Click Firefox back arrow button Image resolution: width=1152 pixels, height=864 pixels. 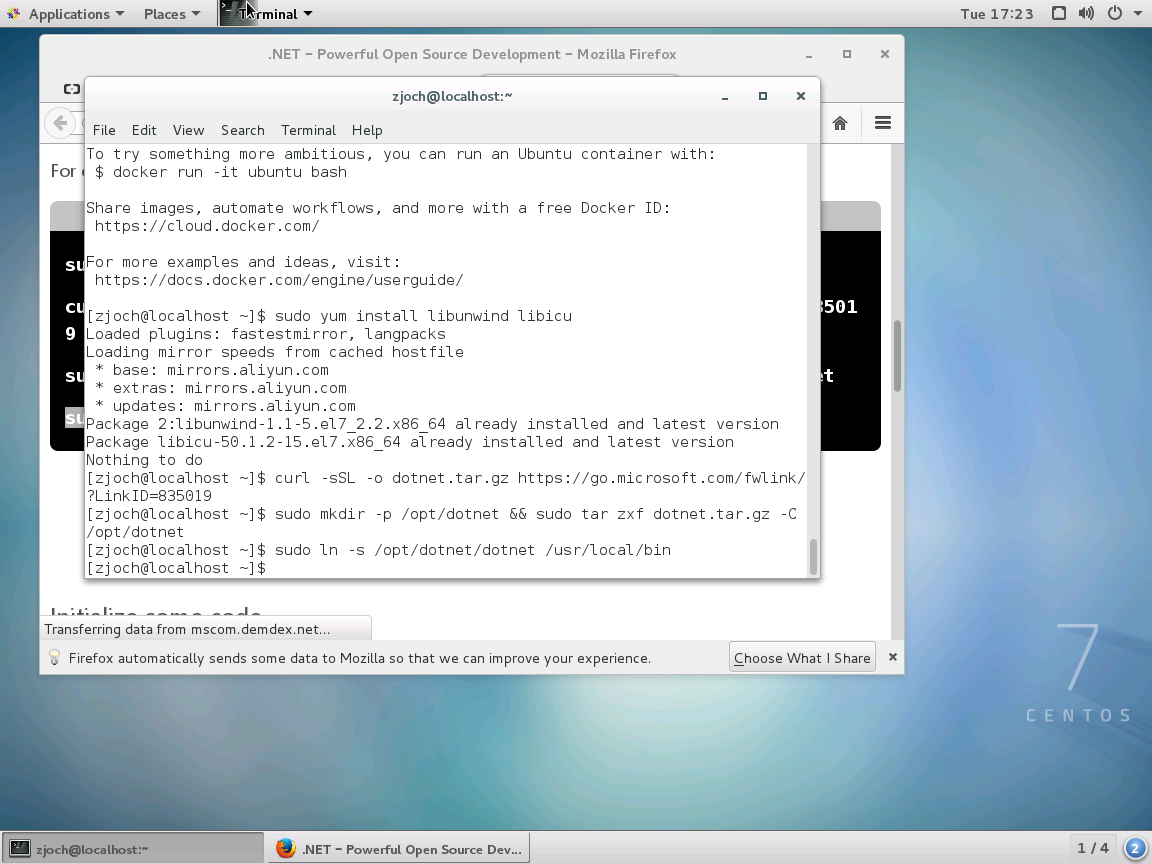pos(60,123)
